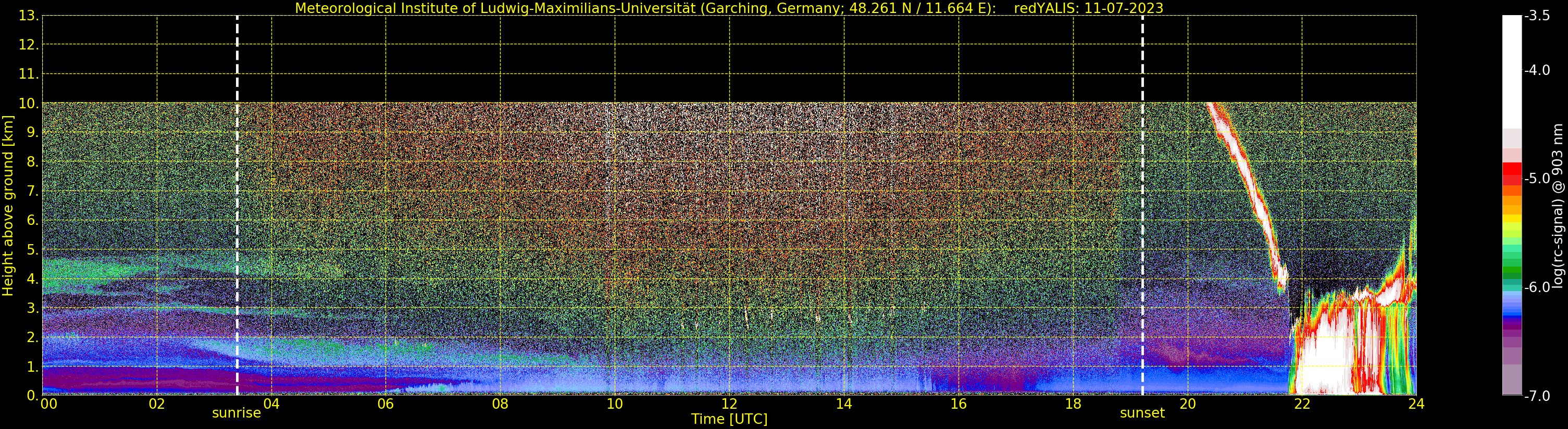
Task: Click the height tick label '7.'
Action: (32, 191)
